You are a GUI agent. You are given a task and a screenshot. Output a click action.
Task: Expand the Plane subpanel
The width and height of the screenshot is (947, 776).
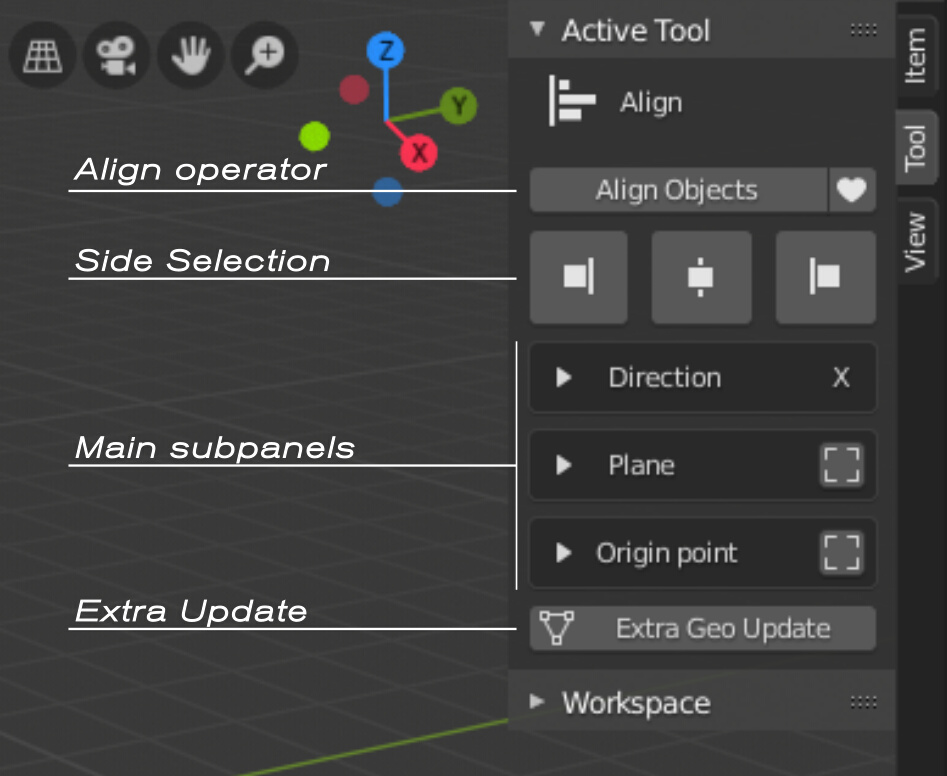(x=563, y=465)
